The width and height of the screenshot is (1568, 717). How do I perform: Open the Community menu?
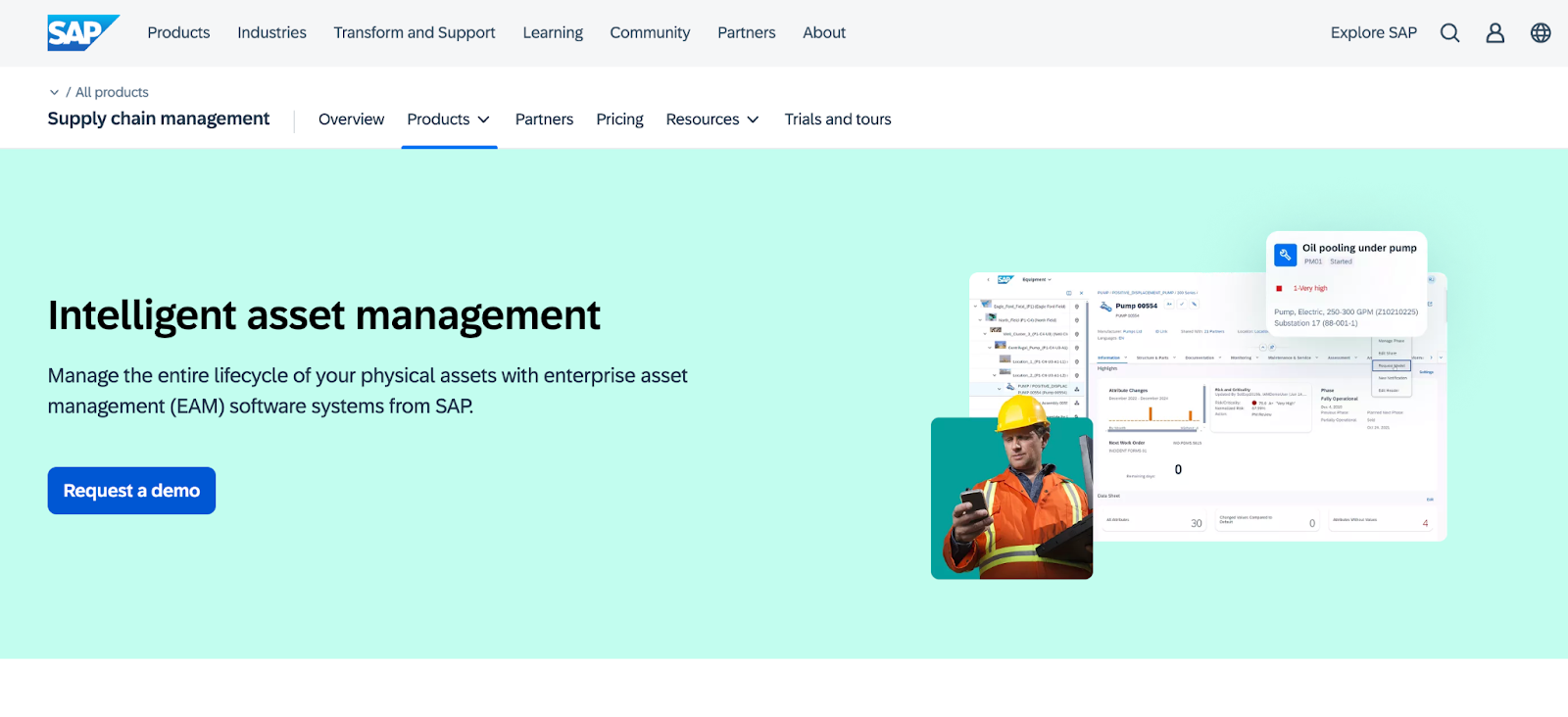(650, 32)
